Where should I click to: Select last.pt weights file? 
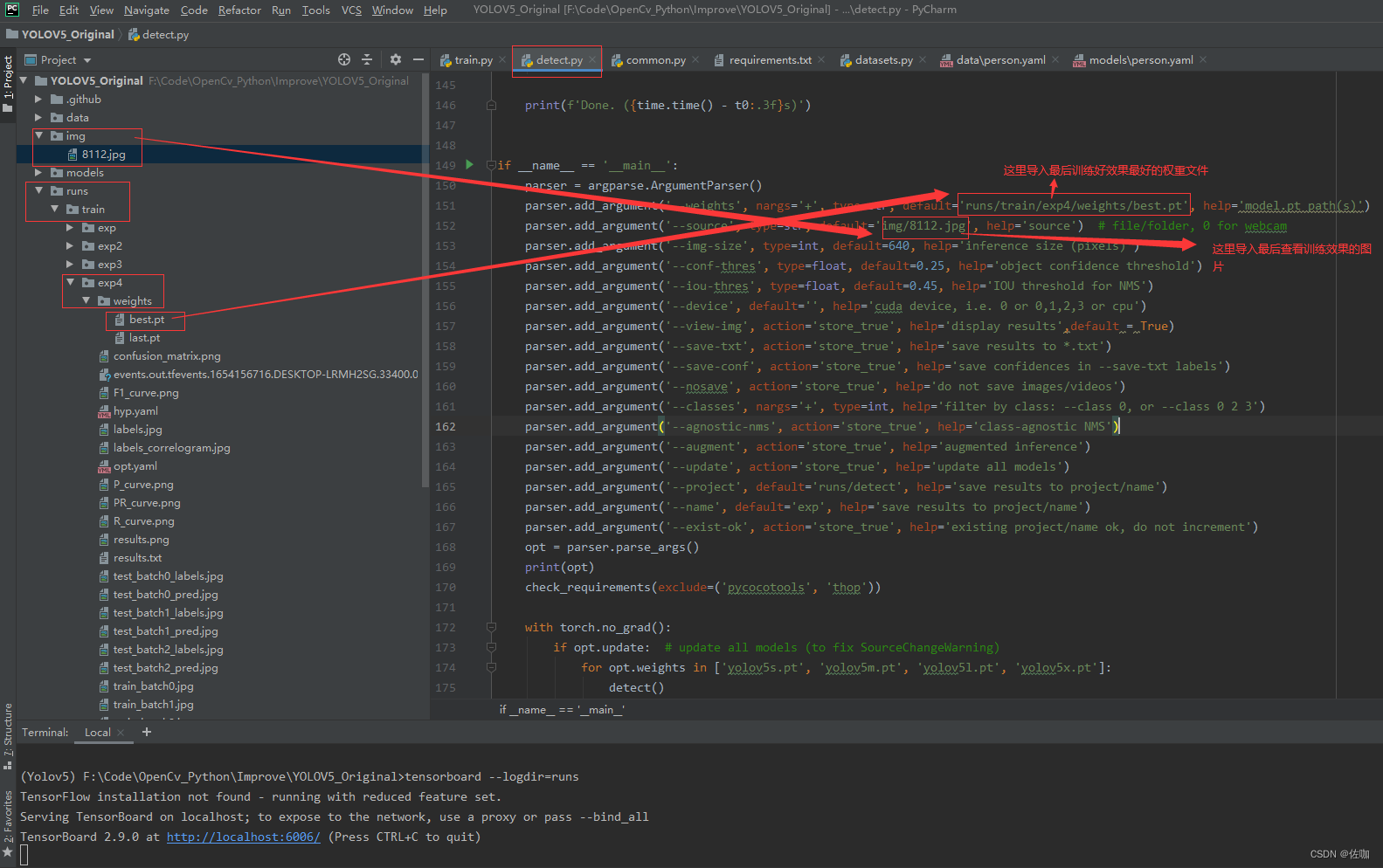144,338
